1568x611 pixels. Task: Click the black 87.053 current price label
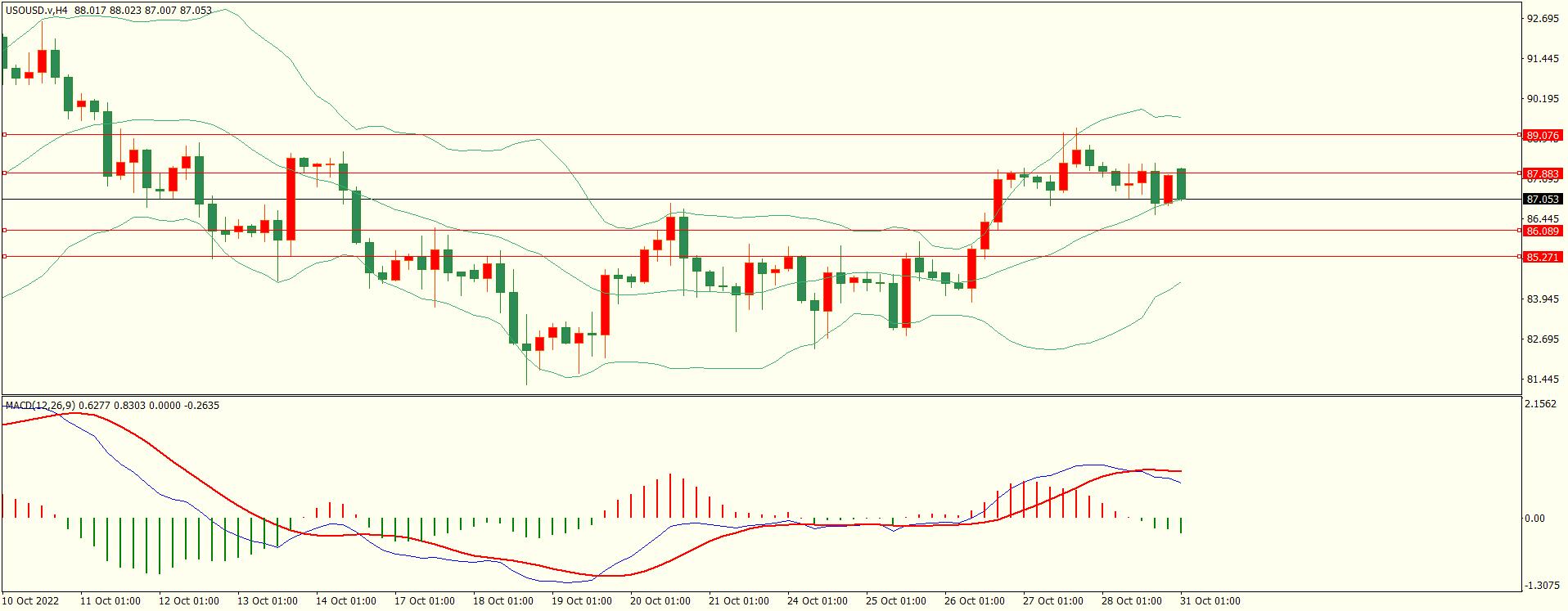[x=1543, y=199]
